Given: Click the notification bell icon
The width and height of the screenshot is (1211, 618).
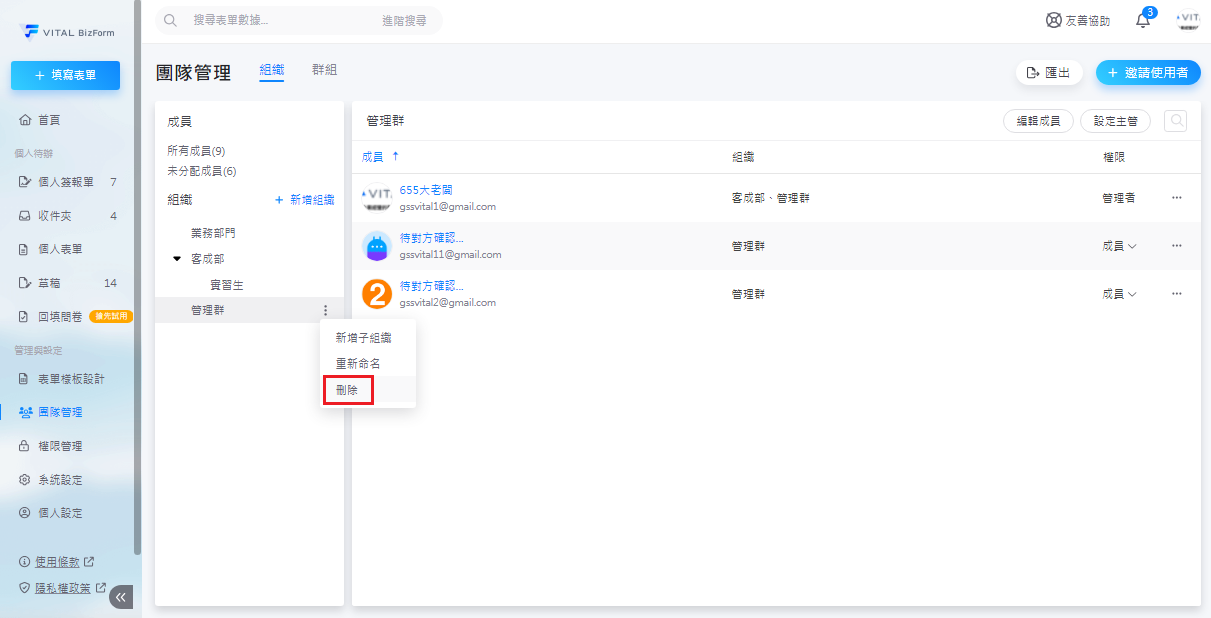Looking at the screenshot, I should point(1143,21).
